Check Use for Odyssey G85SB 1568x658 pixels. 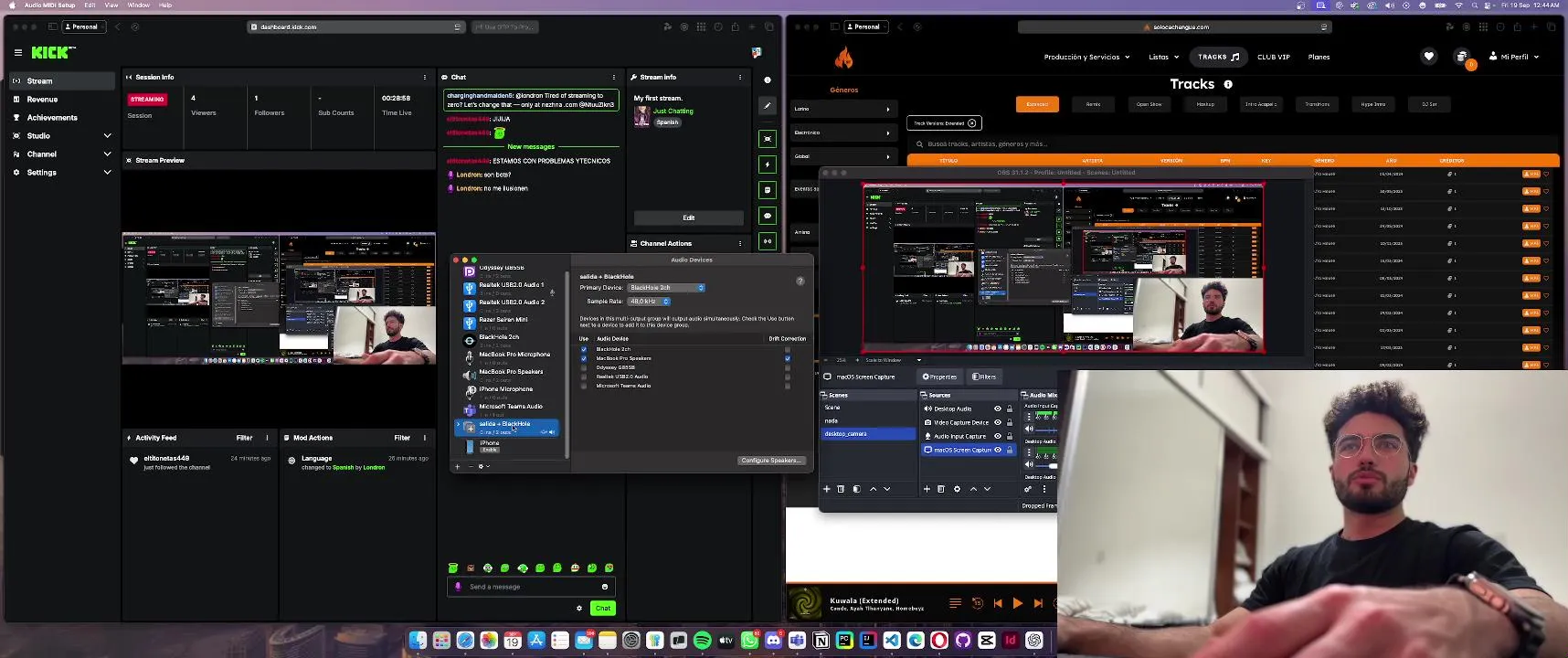click(584, 367)
